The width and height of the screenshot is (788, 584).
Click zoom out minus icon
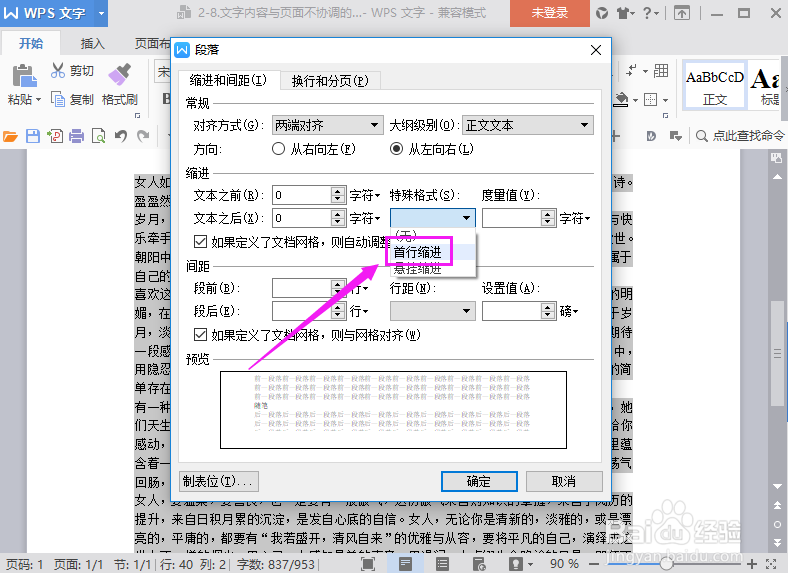point(594,564)
